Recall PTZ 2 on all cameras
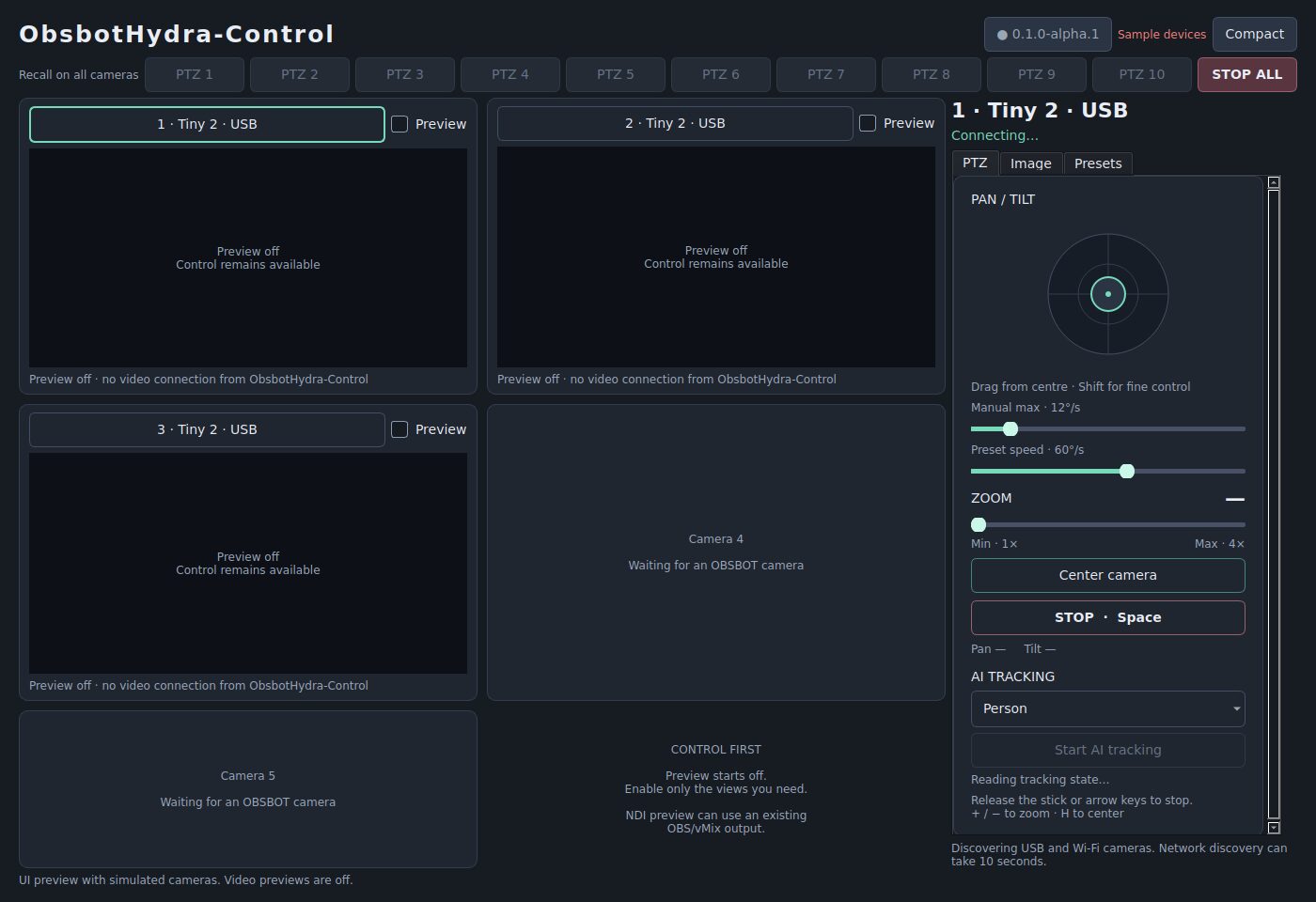This screenshot has width=1316, height=902. (x=300, y=74)
